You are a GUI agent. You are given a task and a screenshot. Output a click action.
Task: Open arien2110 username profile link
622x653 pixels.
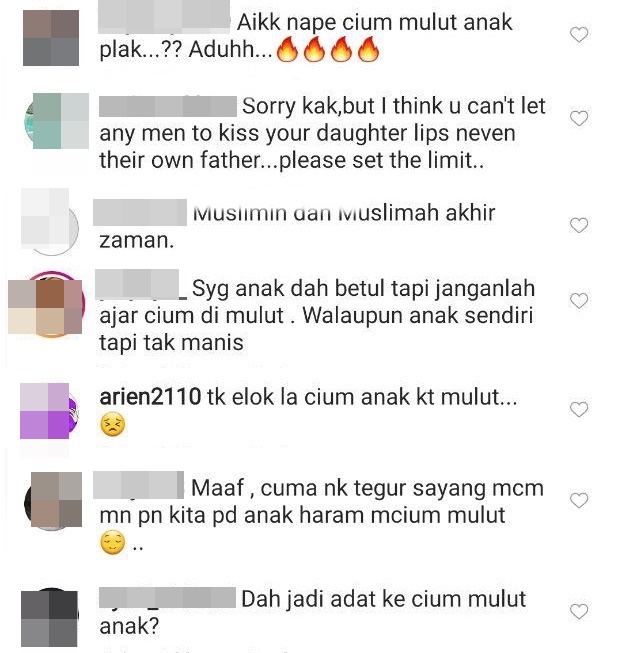tap(150, 396)
